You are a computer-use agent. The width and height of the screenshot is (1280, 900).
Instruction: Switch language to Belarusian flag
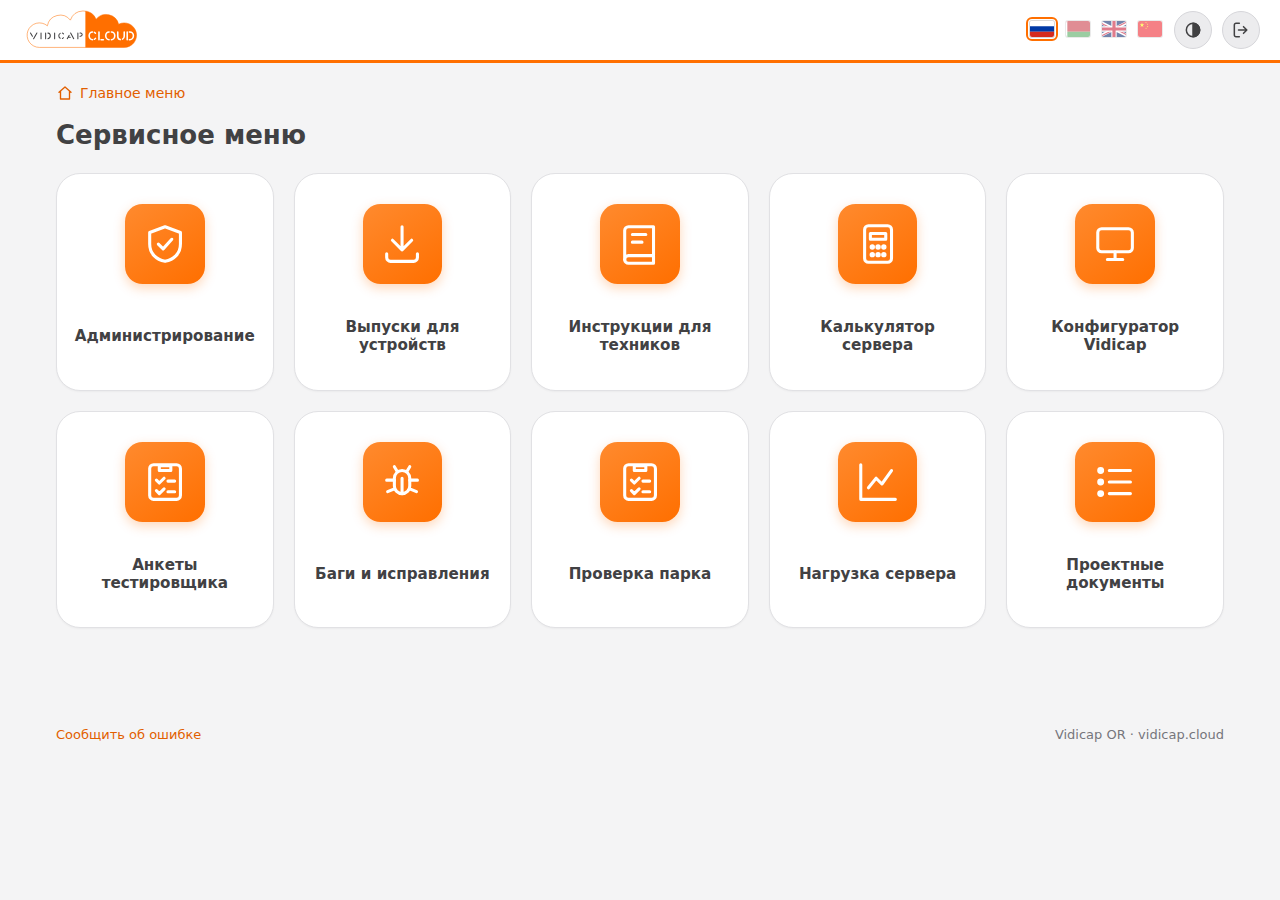tap(1078, 29)
